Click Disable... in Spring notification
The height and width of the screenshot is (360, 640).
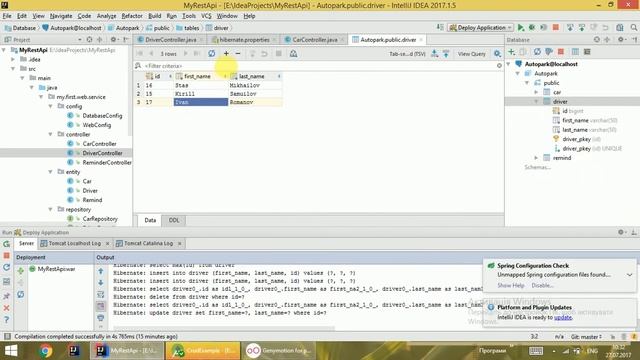[x=542, y=285]
